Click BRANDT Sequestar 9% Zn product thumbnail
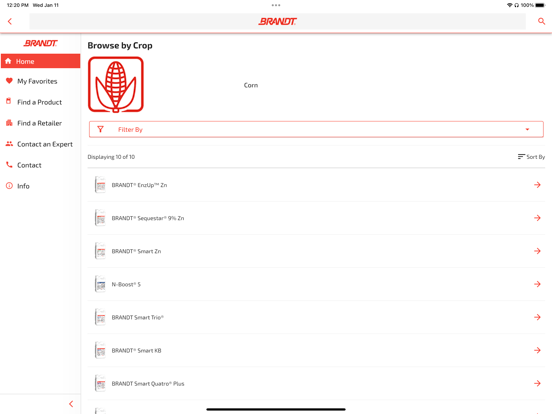The width and height of the screenshot is (552, 414). pyautogui.click(x=100, y=218)
